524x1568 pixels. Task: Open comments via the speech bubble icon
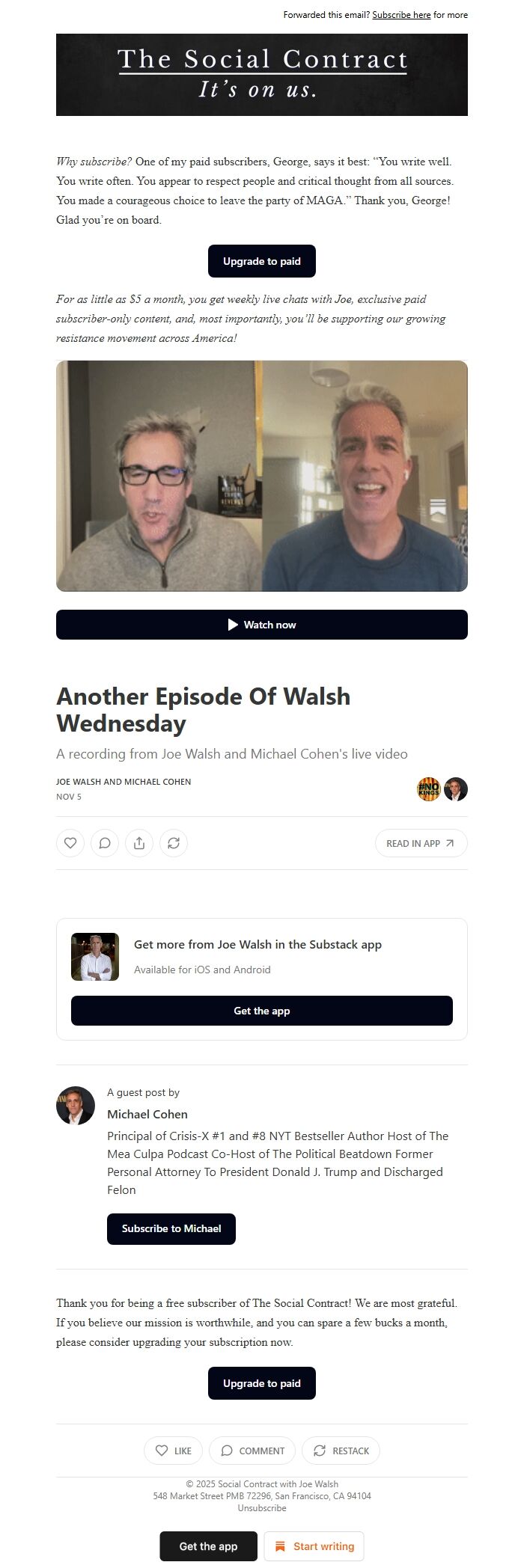pyautogui.click(x=105, y=843)
